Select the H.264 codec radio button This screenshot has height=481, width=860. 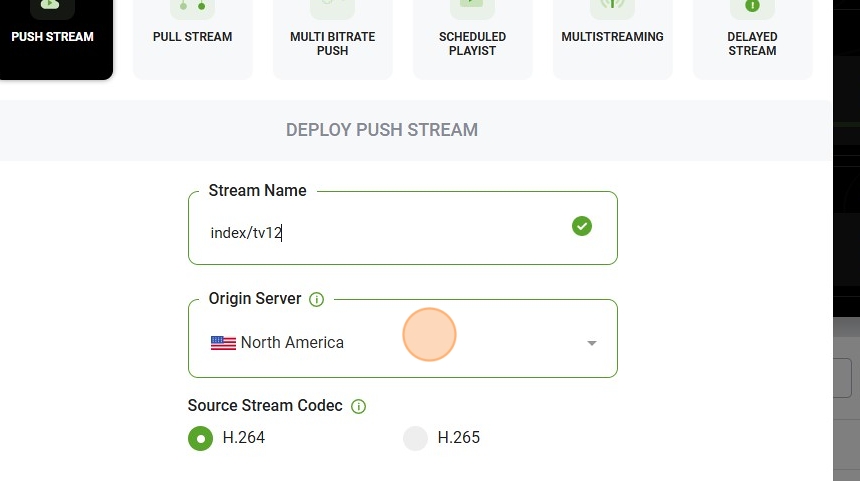(x=200, y=439)
